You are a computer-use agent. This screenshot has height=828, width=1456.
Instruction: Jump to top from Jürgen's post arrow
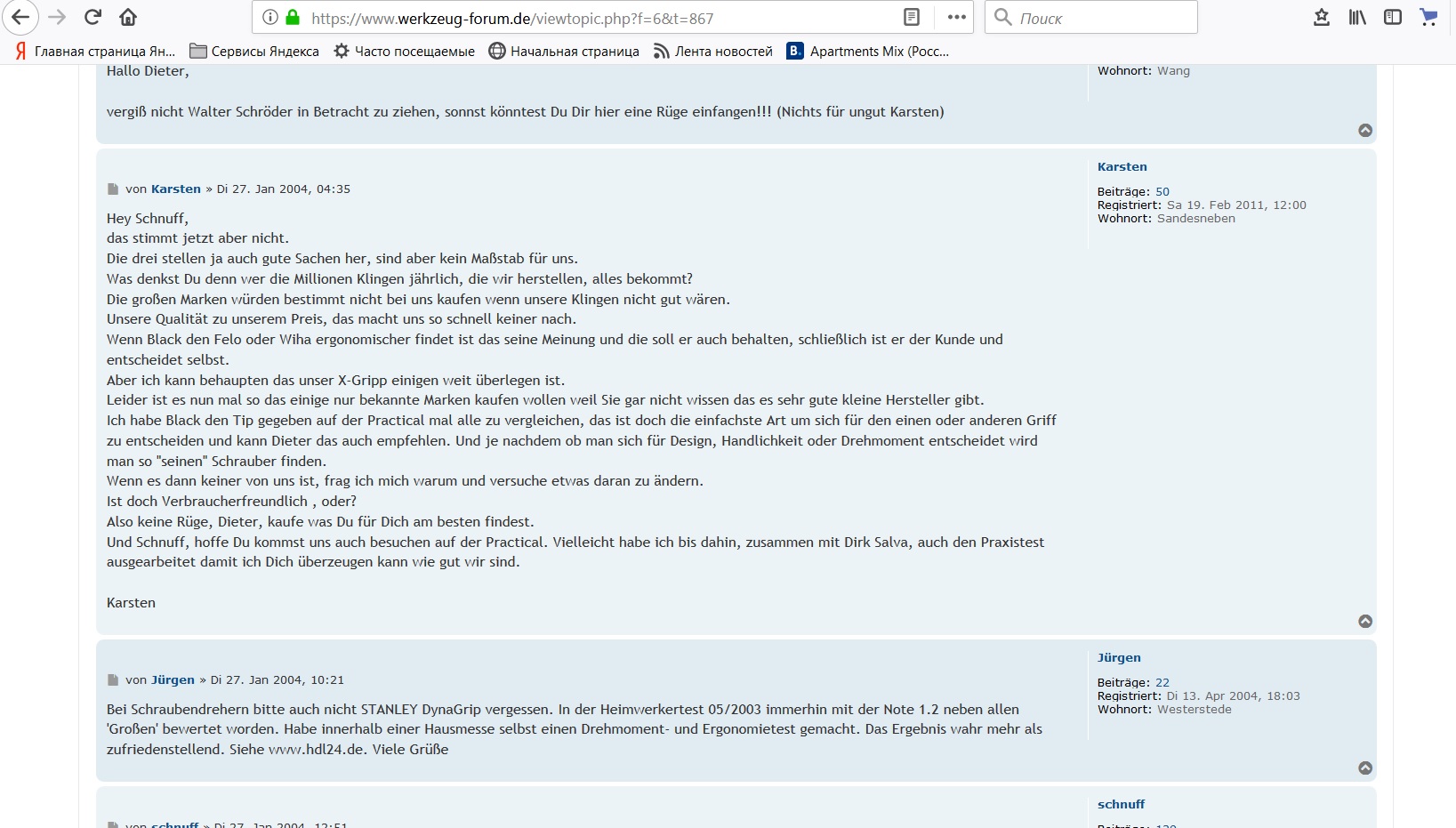pos(1365,768)
